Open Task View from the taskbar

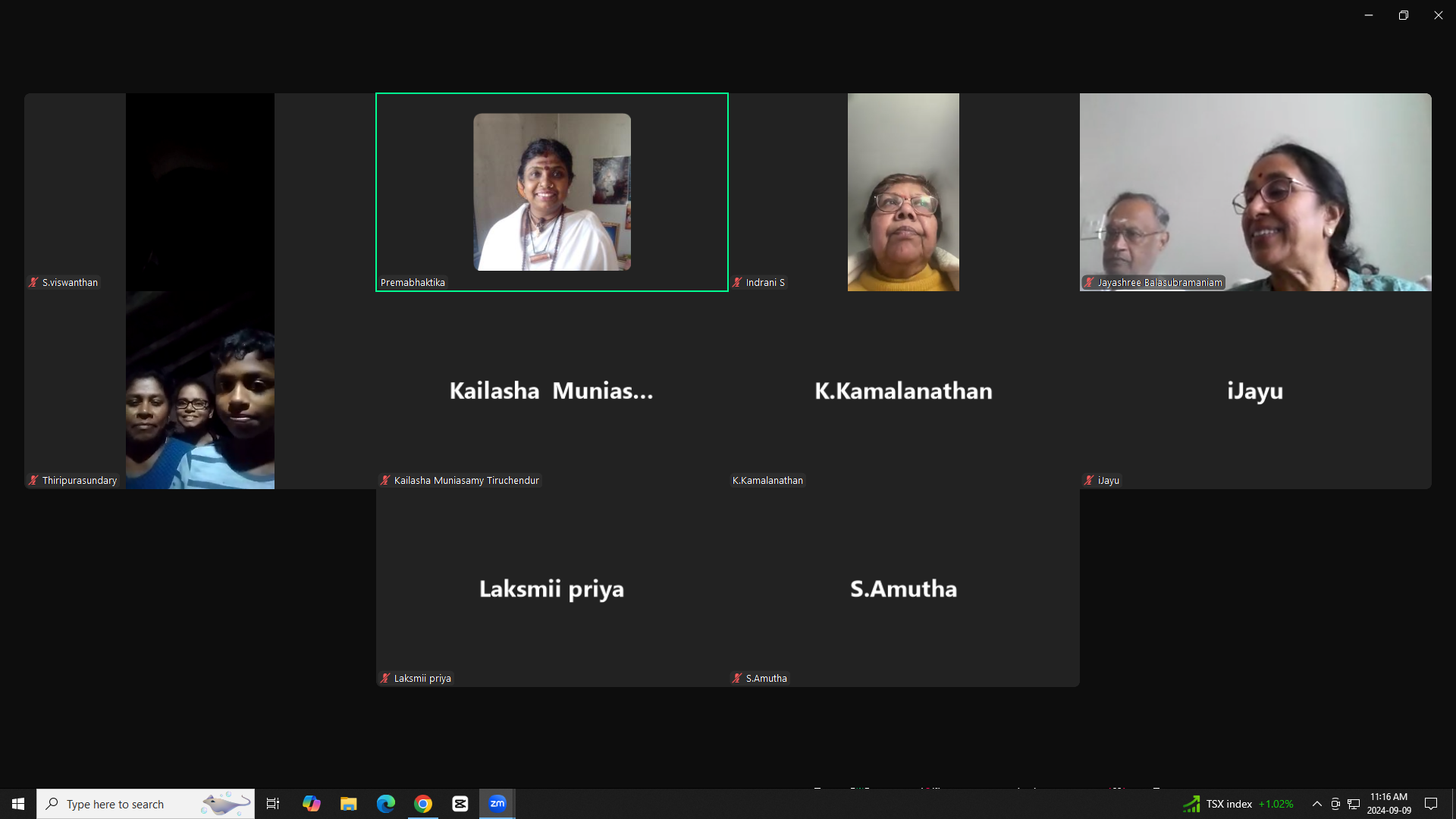(x=273, y=804)
